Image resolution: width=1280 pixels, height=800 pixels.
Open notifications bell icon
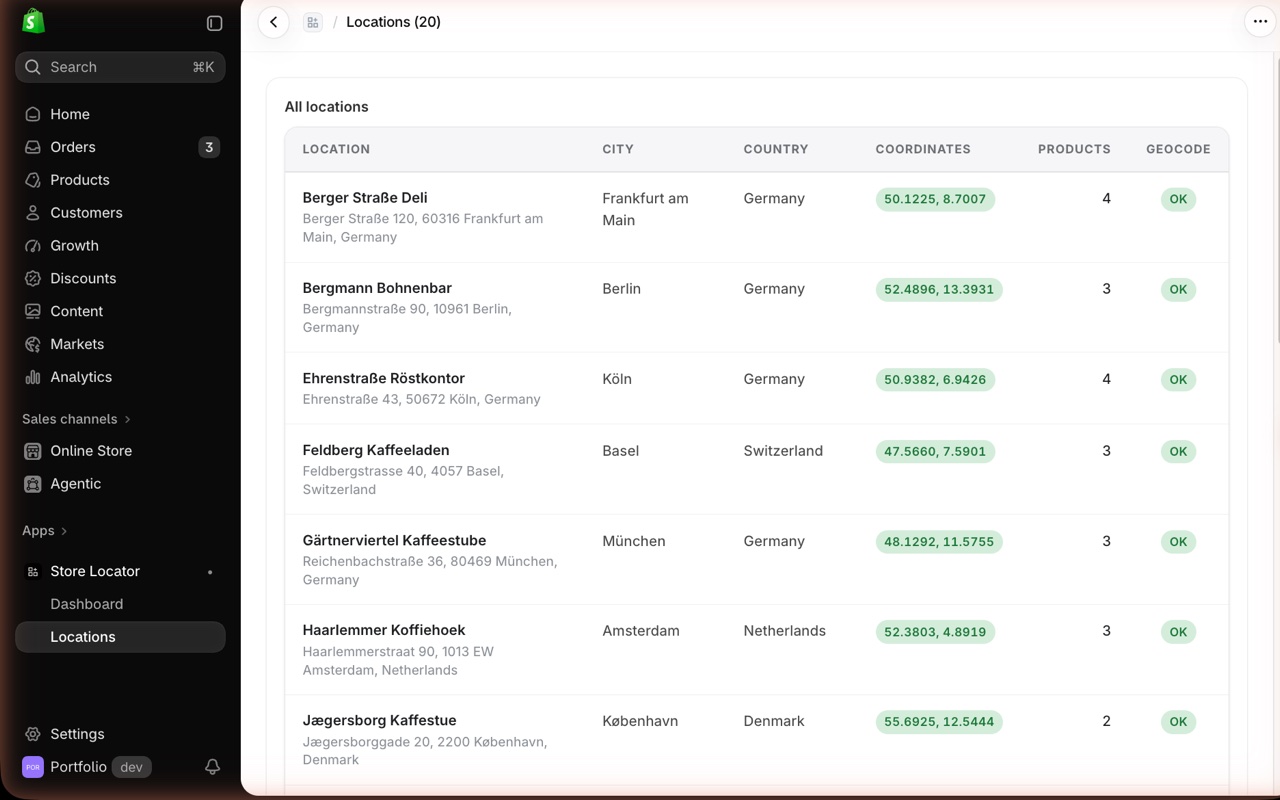212,767
